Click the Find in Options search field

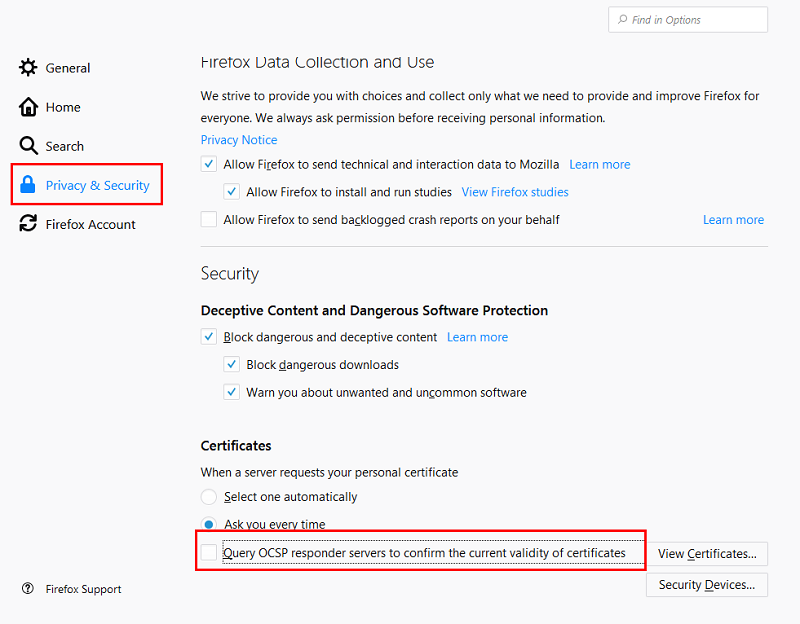(x=688, y=19)
